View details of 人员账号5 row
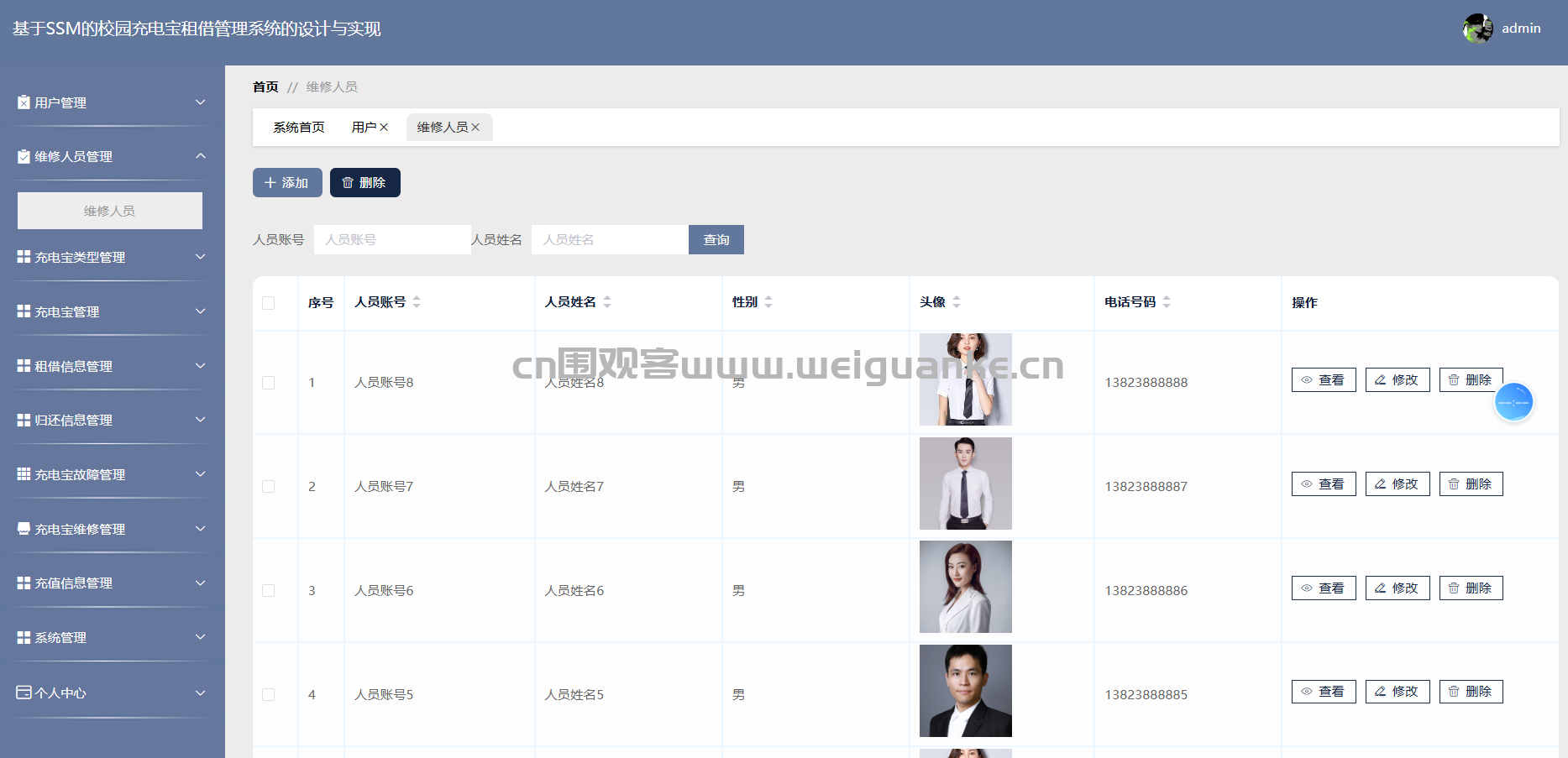This screenshot has width=1568, height=758. 1324,692
